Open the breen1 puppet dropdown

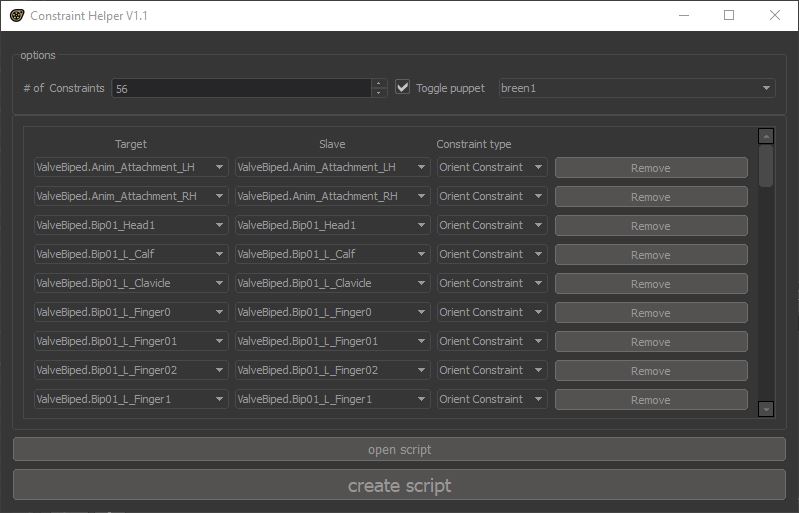tap(637, 88)
